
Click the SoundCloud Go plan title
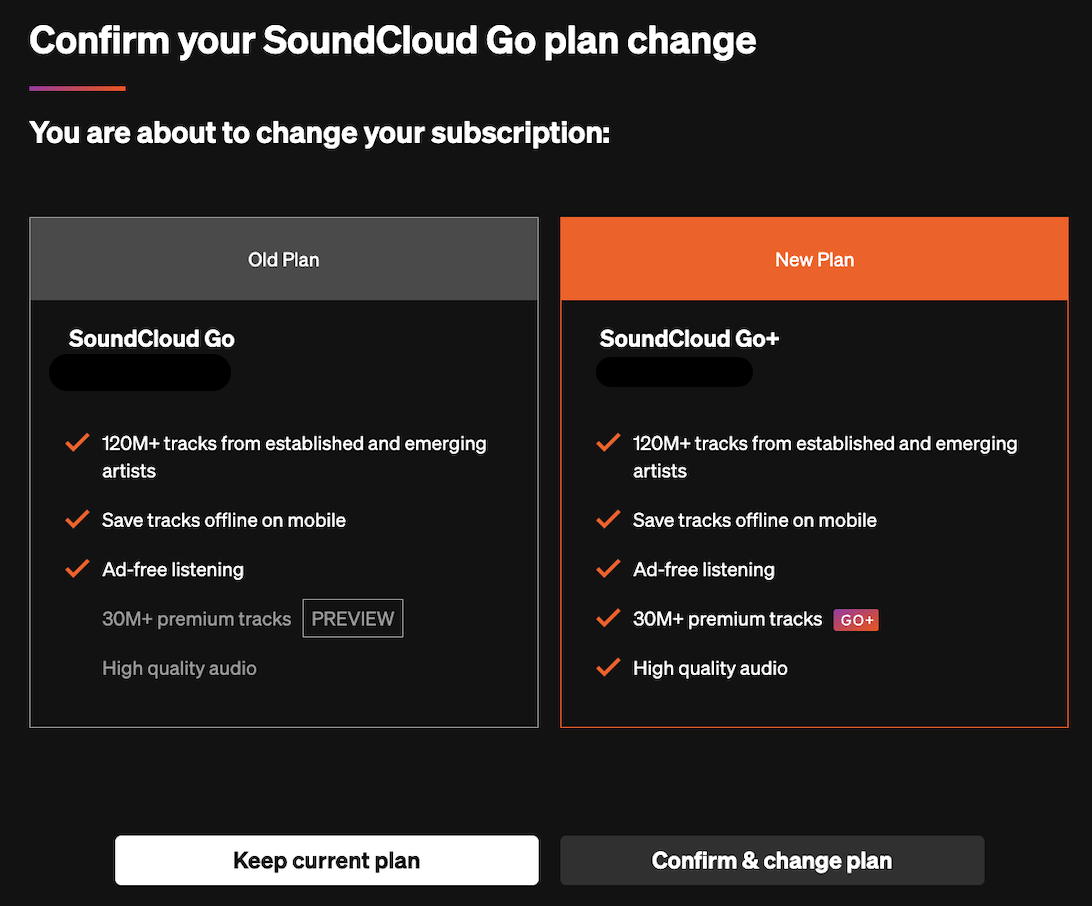point(152,339)
